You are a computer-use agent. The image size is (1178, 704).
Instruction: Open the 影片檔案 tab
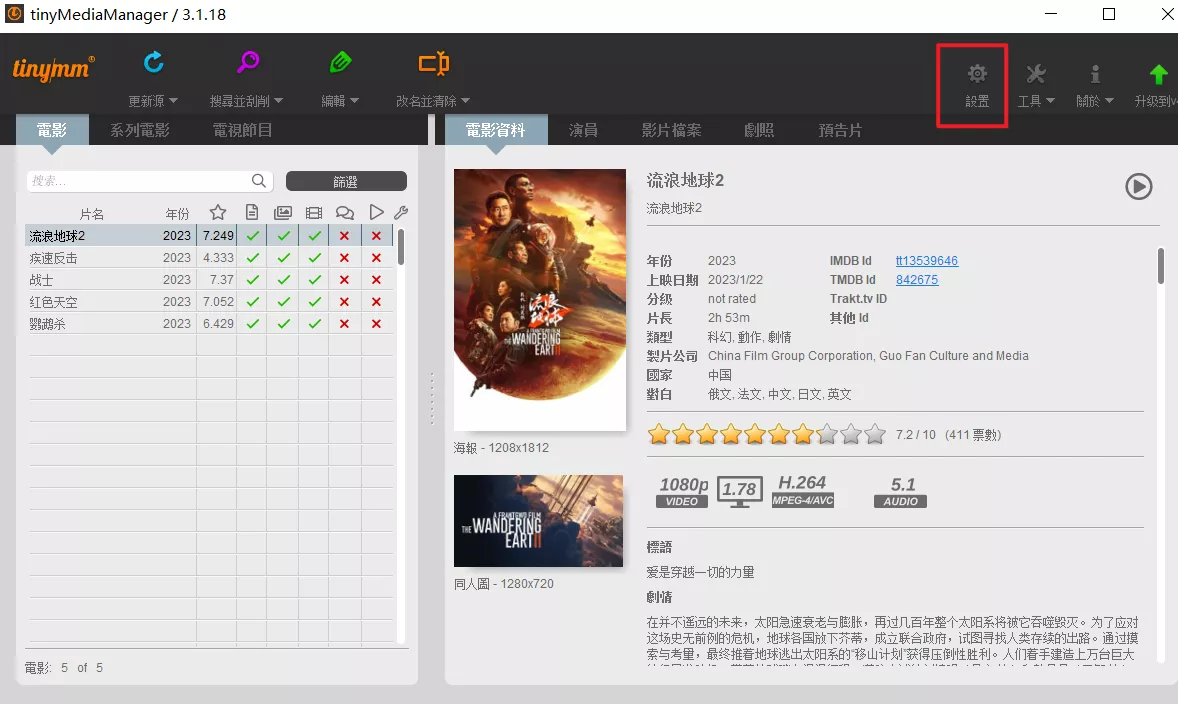(671, 130)
